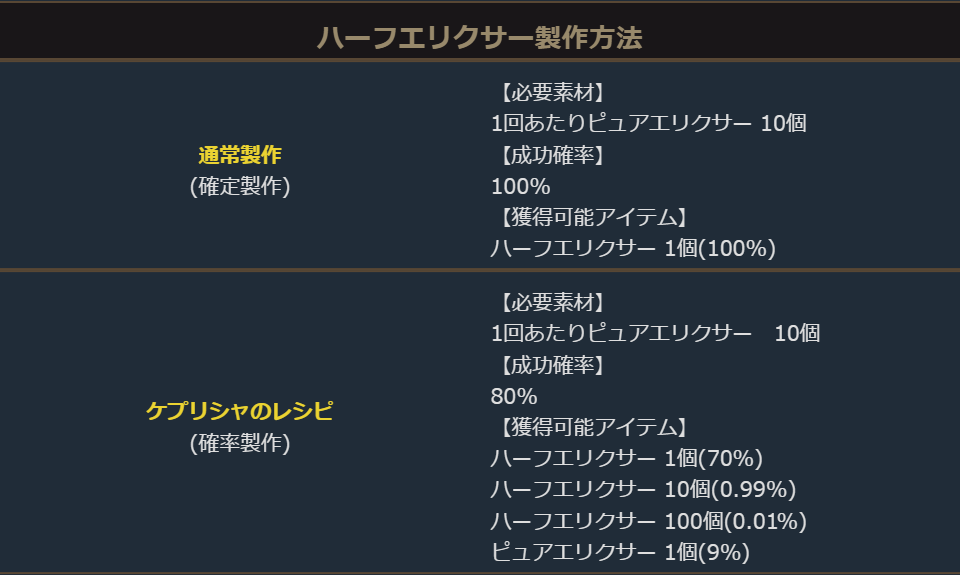
Task: Click 【成功確率】 above the 80% value
Action: coord(549,364)
